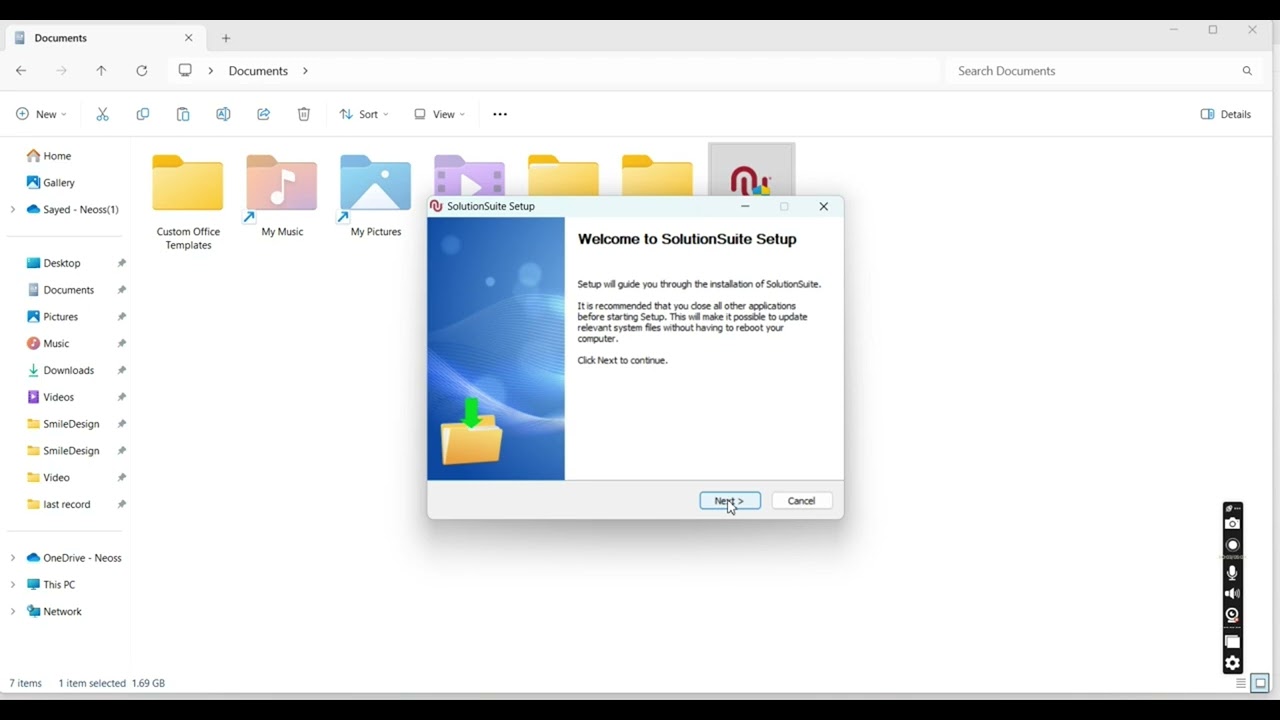This screenshot has width=1280, height=720.
Task: Click the Delete trash icon
Action: [304, 114]
